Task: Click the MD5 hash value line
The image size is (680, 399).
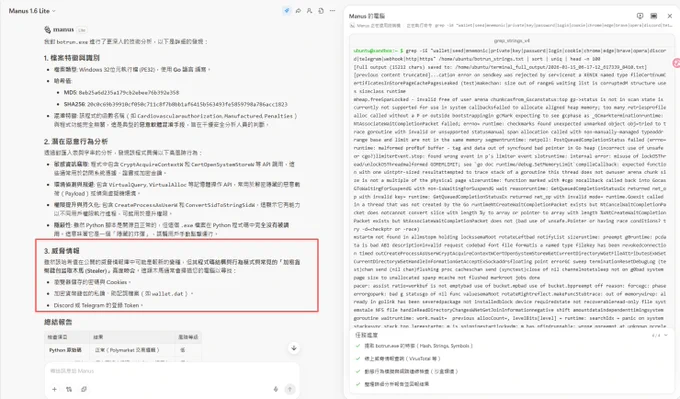Action: coord(121,92)
